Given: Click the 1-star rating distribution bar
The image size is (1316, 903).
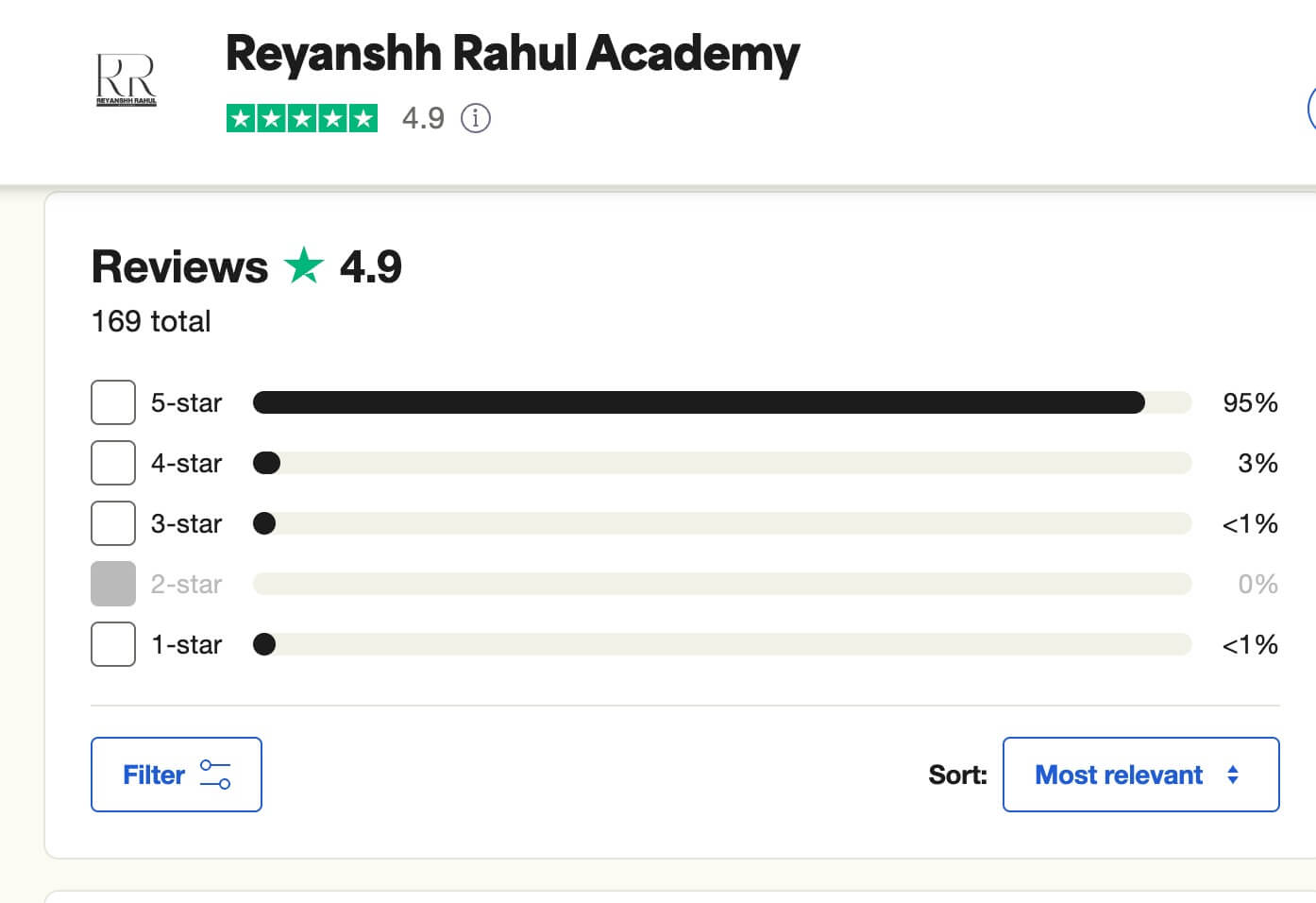Looking at the screenshot, I should (721, 644).
